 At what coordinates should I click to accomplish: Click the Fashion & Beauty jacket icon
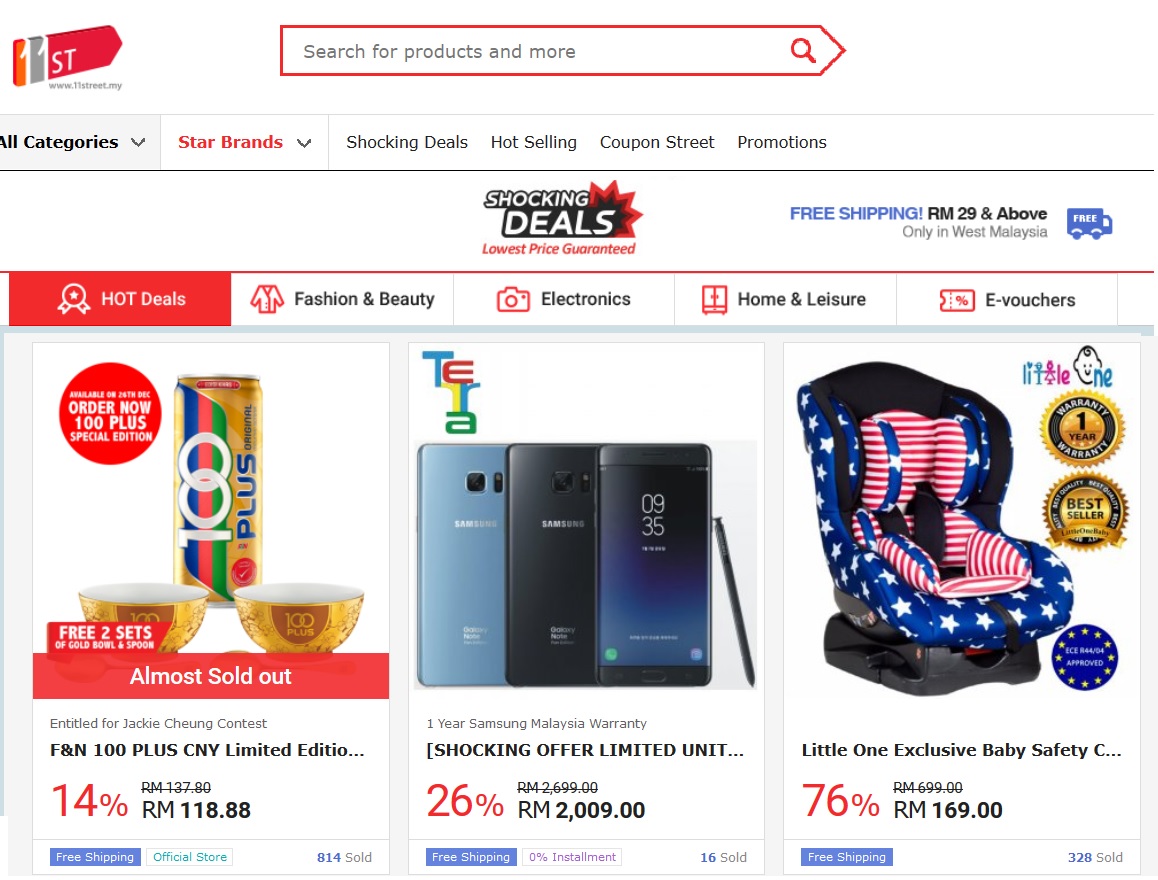pos(267,299)
